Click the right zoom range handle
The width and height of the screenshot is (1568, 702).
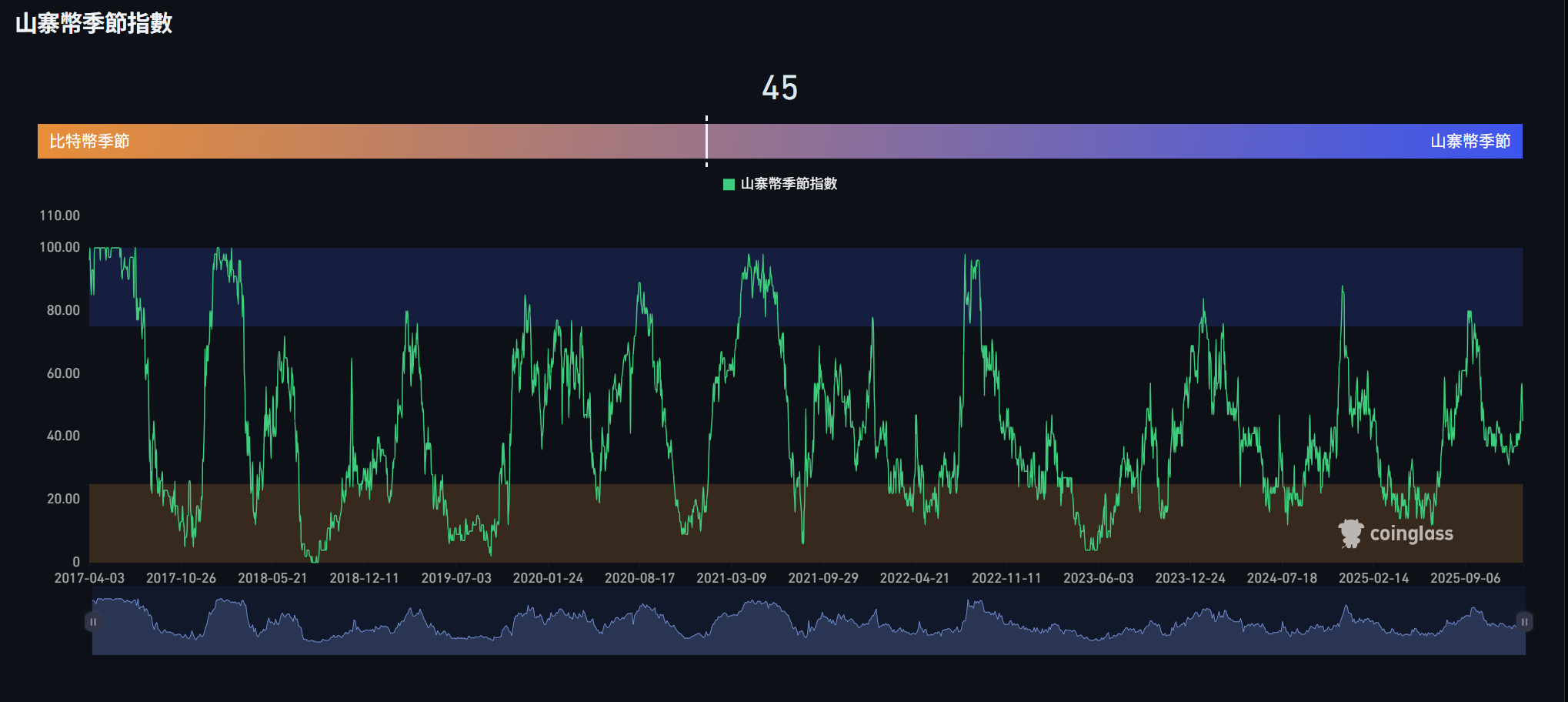(1523, 621)
